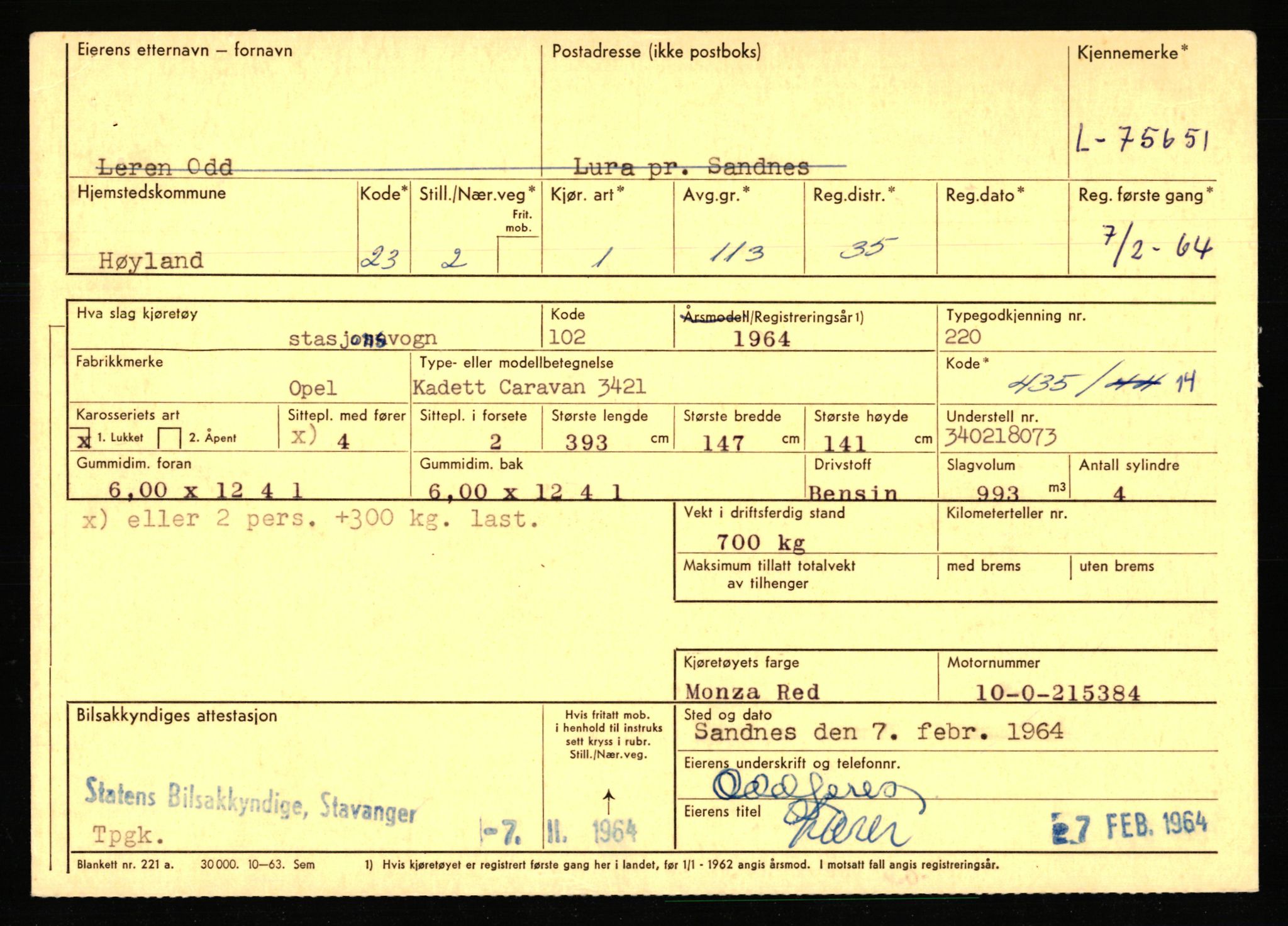Tick the 'Frit. mob.' checkbox
Viewport: 1288px width, 926px height.
[519, 254]
